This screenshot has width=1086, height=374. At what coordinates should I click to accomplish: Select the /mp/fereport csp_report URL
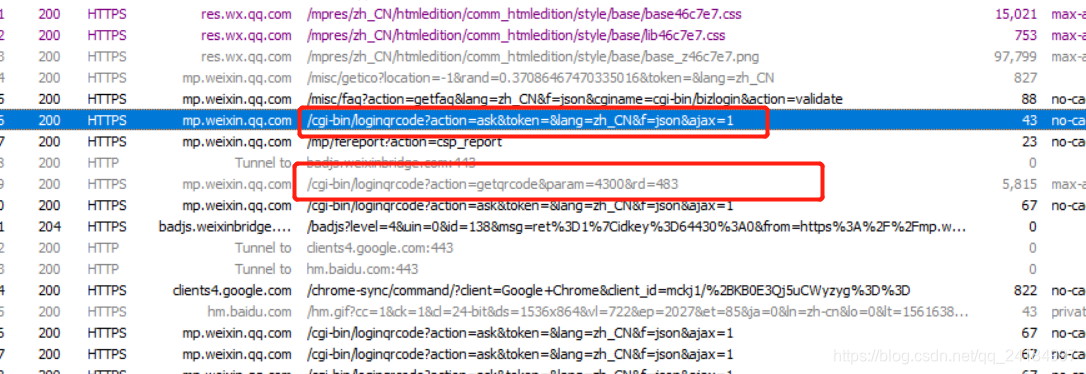coord(404,143)
